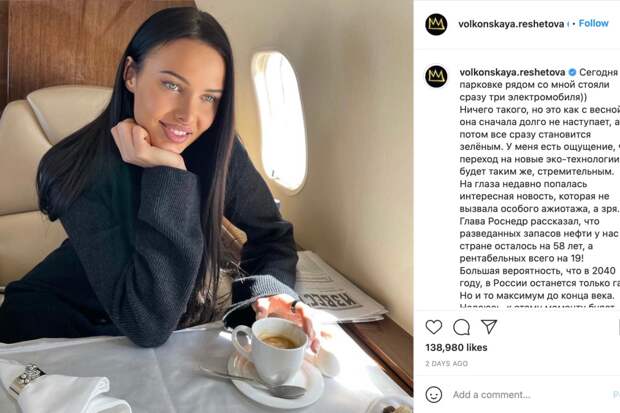Open volkonskaya.reshetova username in header
This screenshot has width=620, height=413.
coord(511,24)
